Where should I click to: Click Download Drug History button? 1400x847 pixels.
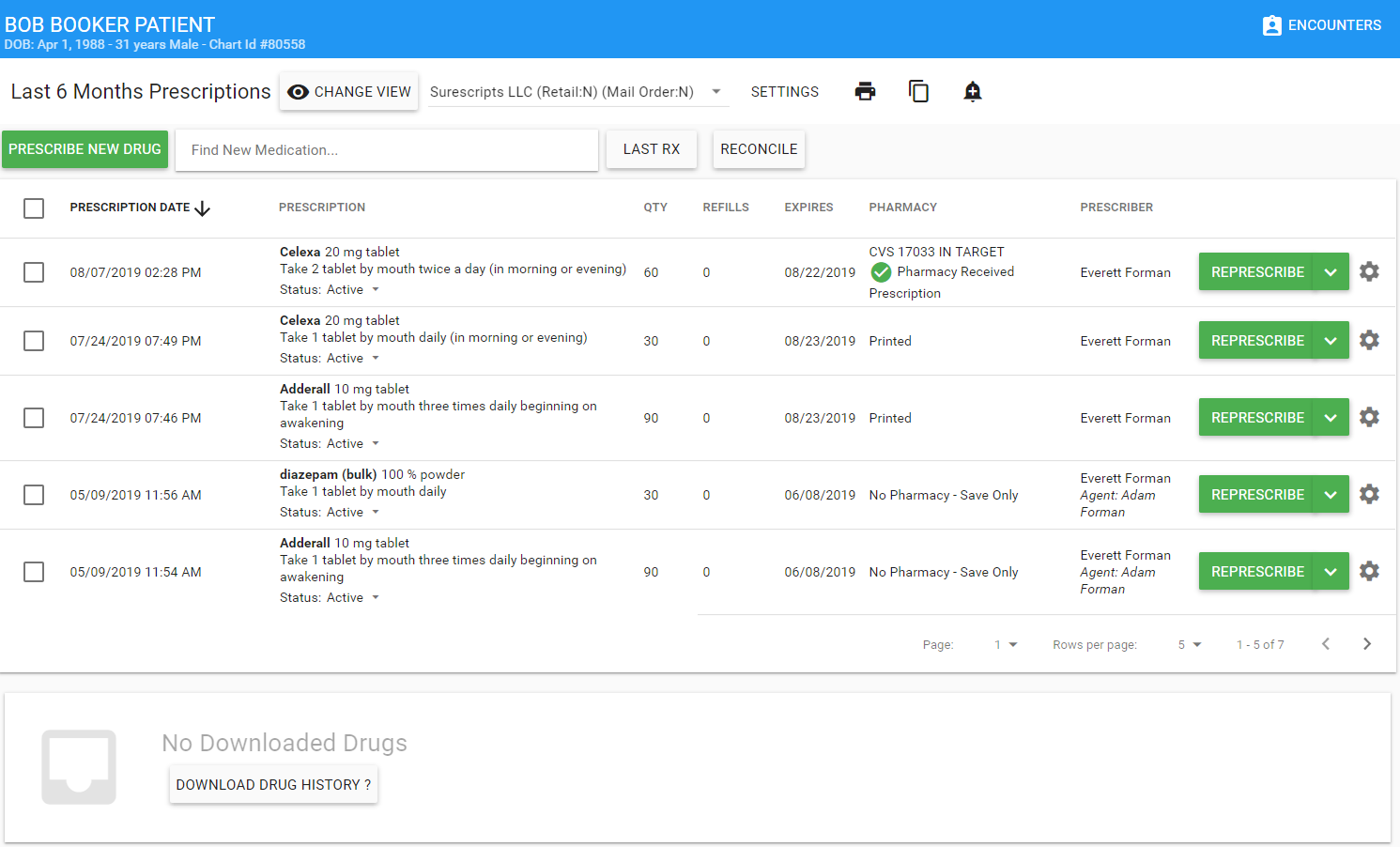coord(273,785)
